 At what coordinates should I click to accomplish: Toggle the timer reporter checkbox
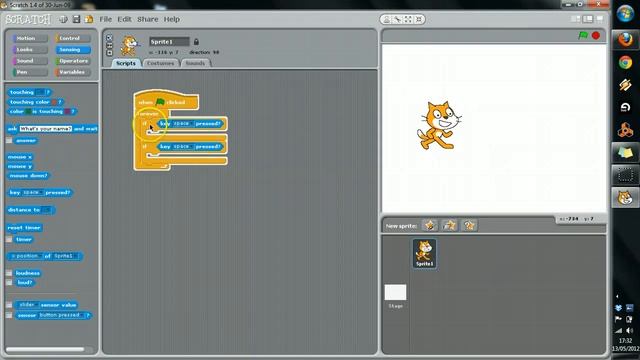tap(9, 240)
